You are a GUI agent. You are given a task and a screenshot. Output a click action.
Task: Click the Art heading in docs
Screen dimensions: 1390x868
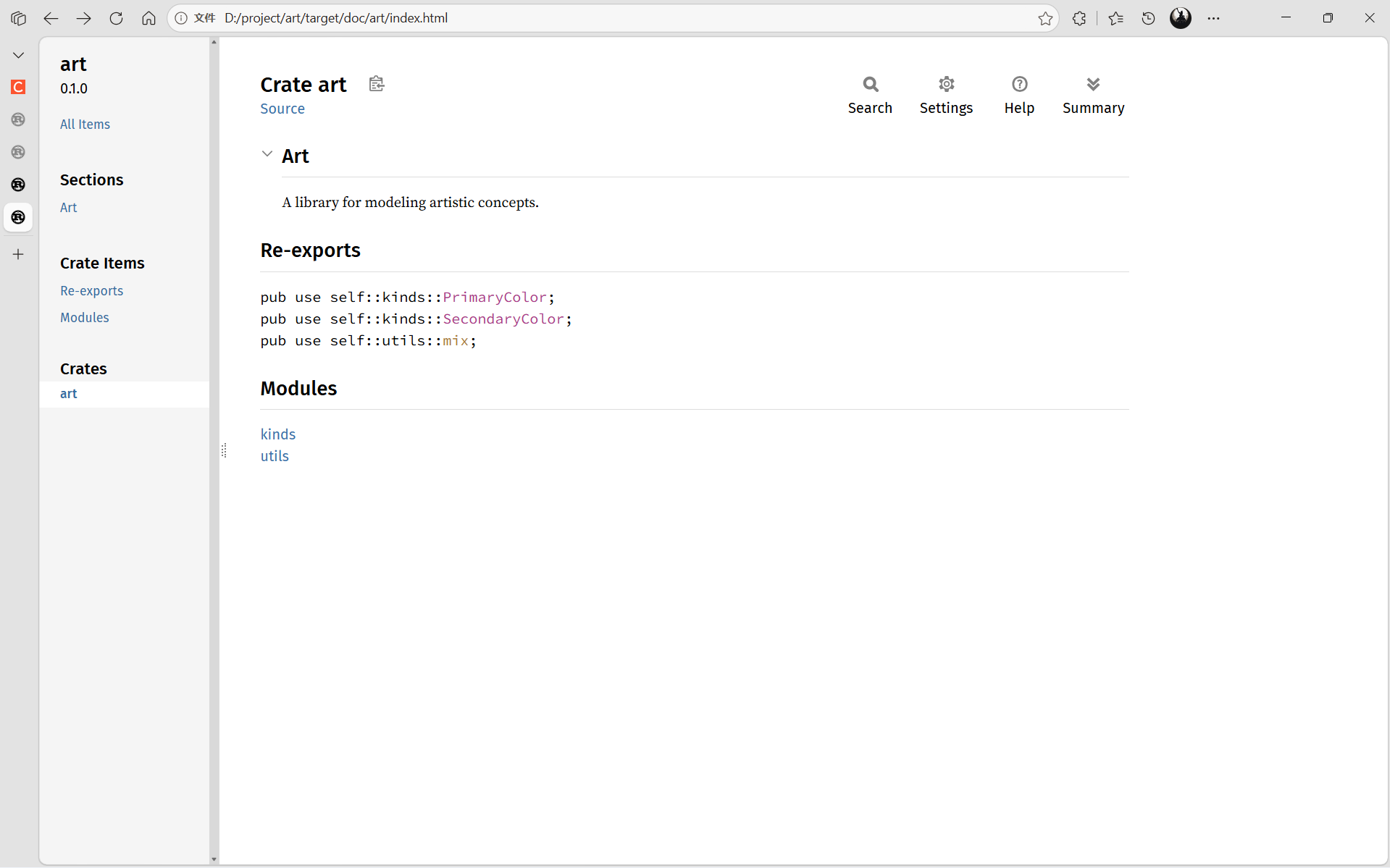[296, 156]
